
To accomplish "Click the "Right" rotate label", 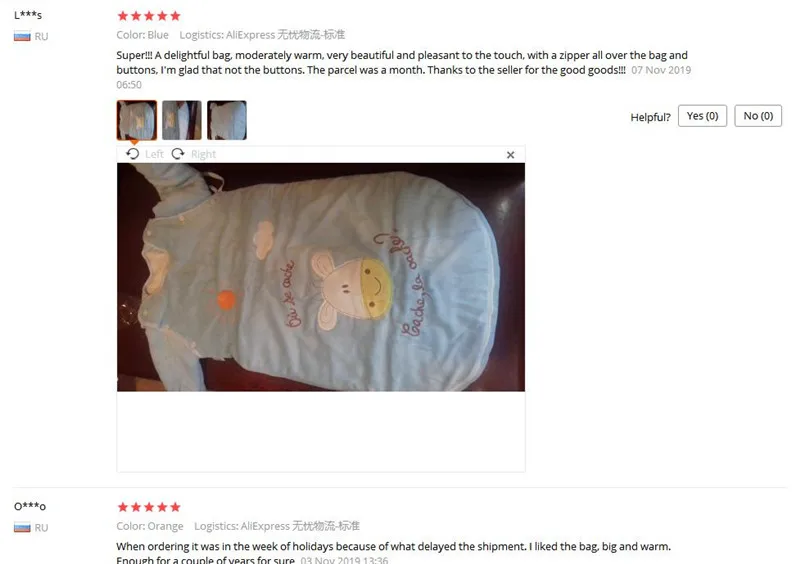I will [203, 154].
